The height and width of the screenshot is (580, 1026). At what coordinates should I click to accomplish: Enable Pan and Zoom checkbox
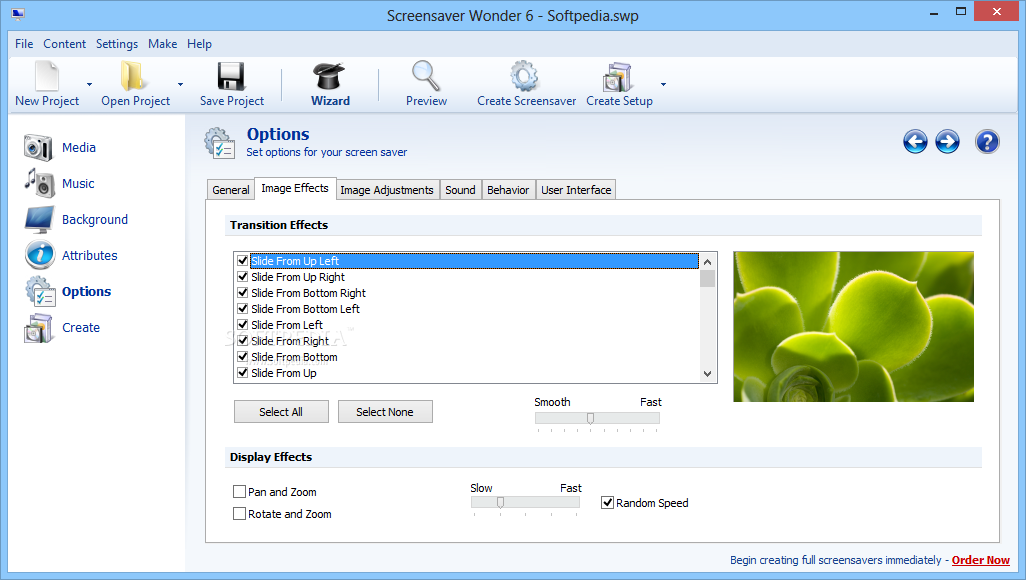tap(239, 492)
